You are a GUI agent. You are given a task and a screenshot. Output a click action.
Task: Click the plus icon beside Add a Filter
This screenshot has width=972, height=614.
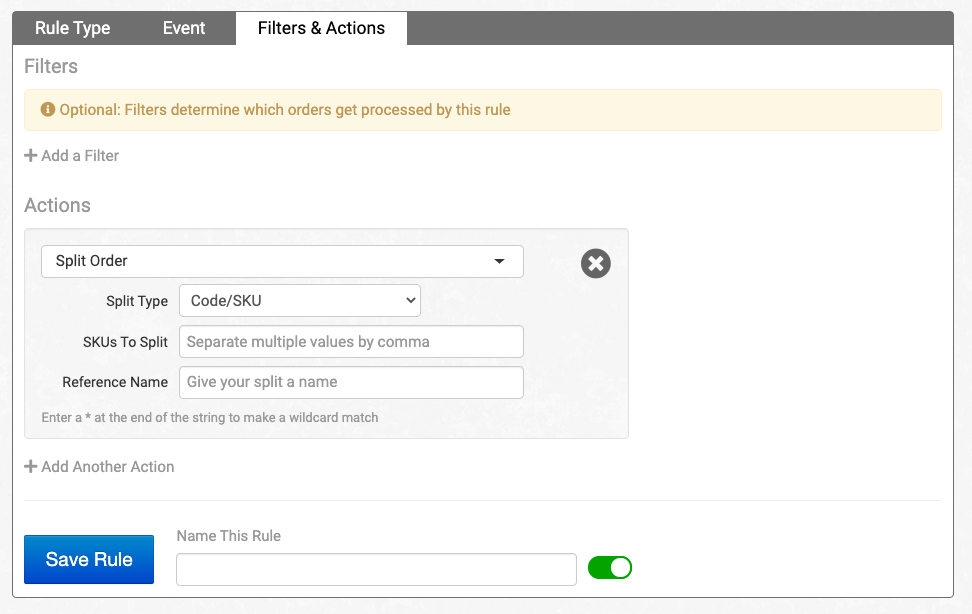(x=31, y=156)
